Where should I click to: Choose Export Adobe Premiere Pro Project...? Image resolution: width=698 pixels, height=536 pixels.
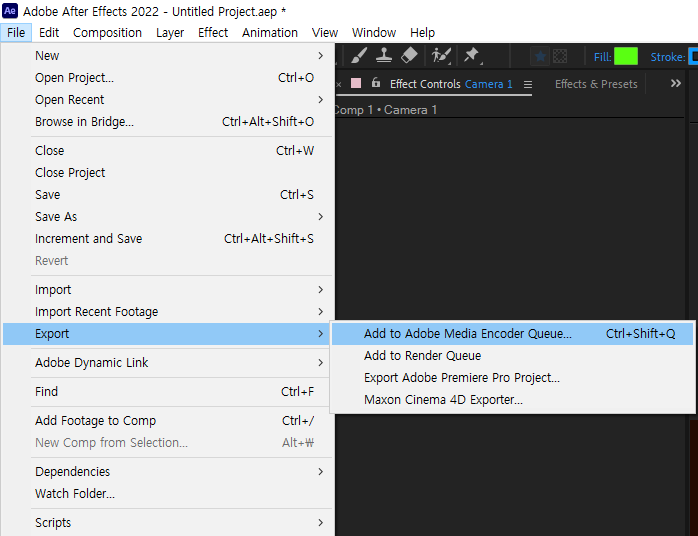click(512, 378)
